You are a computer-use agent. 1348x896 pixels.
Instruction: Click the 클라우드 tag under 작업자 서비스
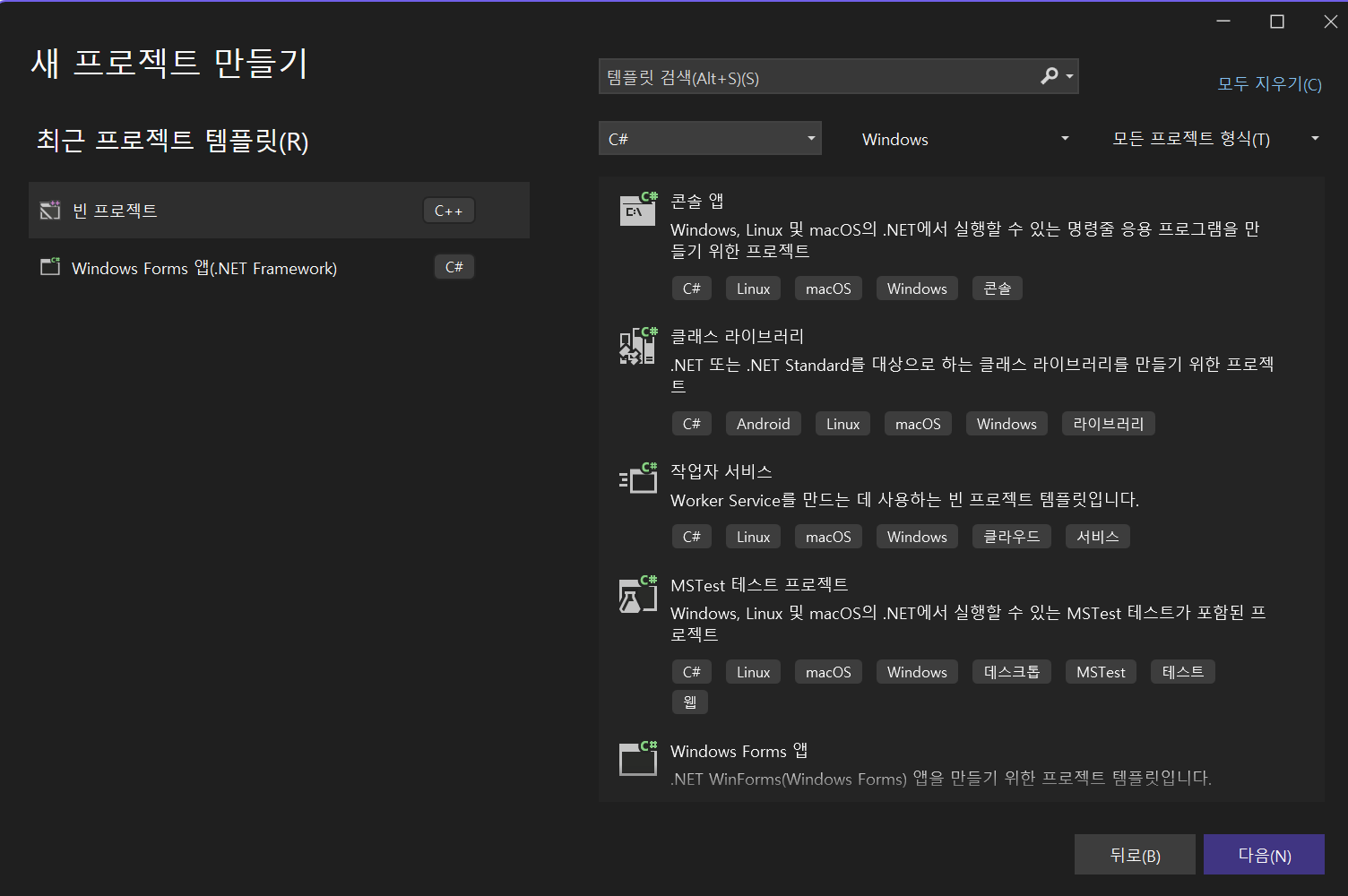1012,537
